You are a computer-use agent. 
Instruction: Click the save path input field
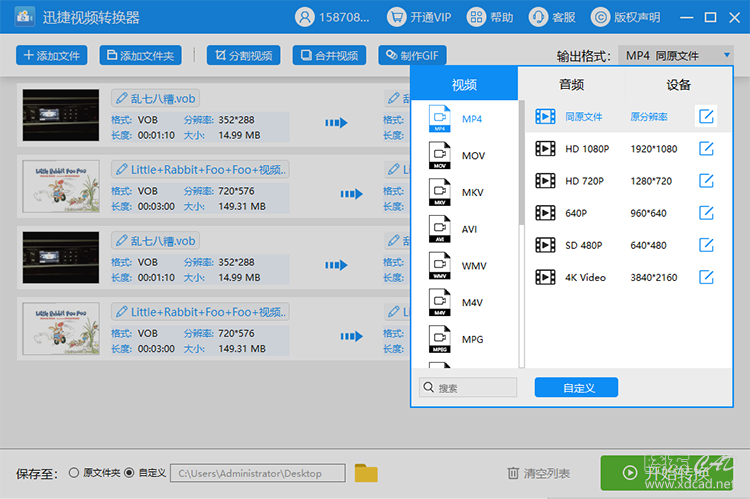coord(258,473)
